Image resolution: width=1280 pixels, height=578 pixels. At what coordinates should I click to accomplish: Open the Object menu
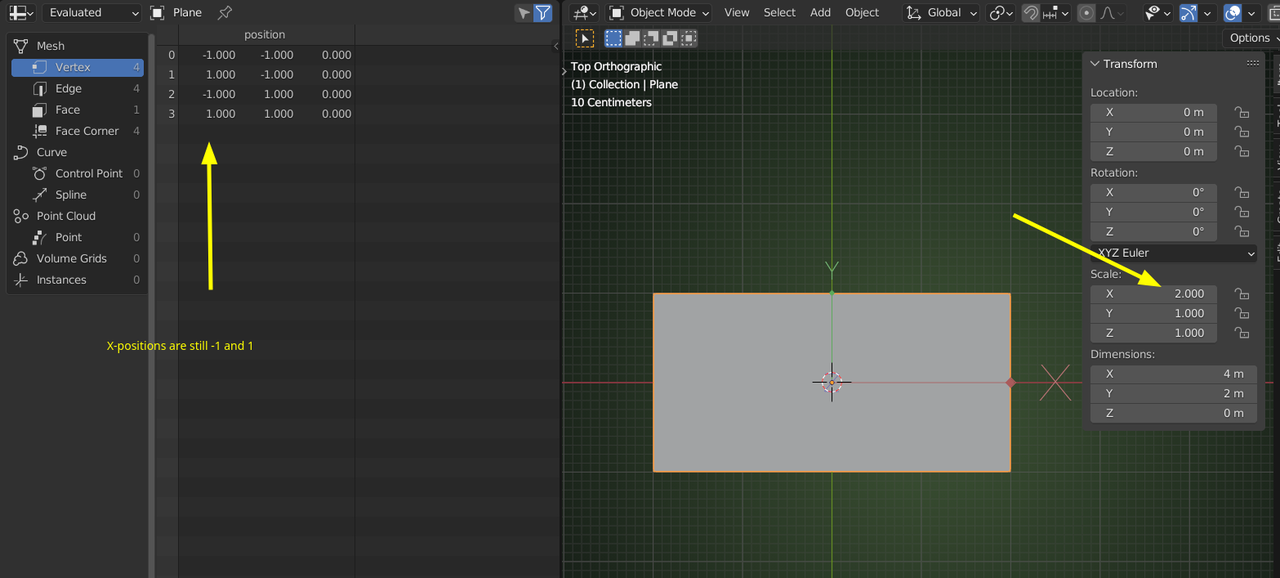(x=861, y=13)
